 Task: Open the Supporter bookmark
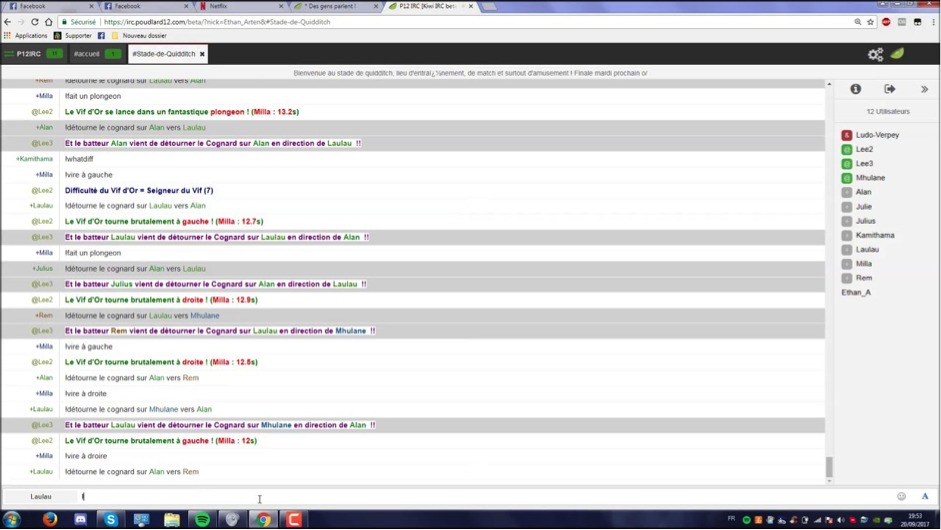73,36
